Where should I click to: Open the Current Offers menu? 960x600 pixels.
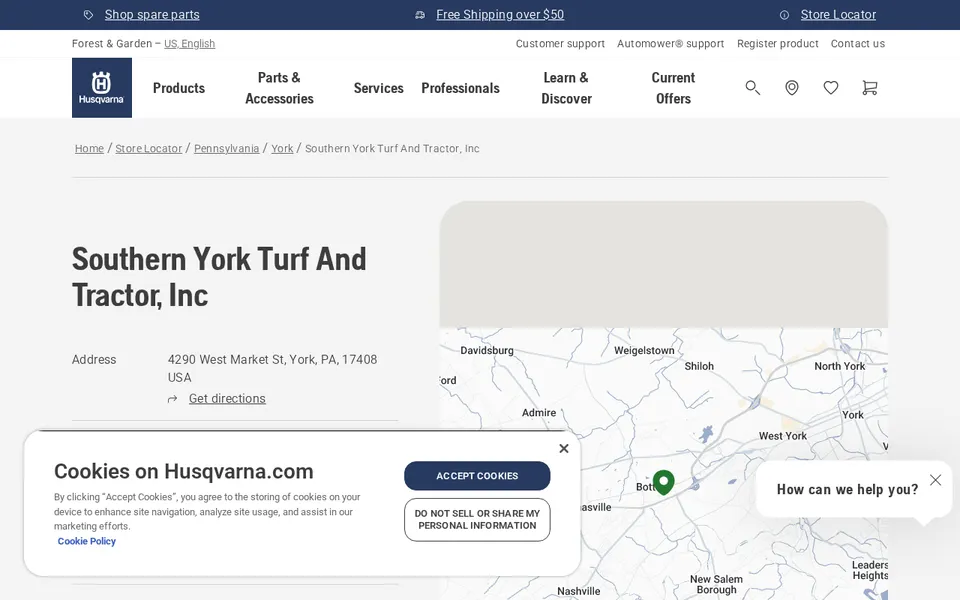[x=673, y=88]
